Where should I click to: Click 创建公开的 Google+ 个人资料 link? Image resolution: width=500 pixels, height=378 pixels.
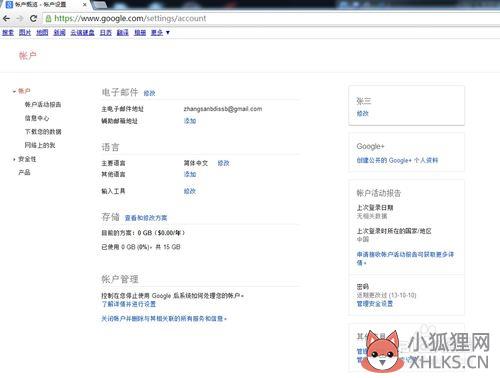(397, 160)
